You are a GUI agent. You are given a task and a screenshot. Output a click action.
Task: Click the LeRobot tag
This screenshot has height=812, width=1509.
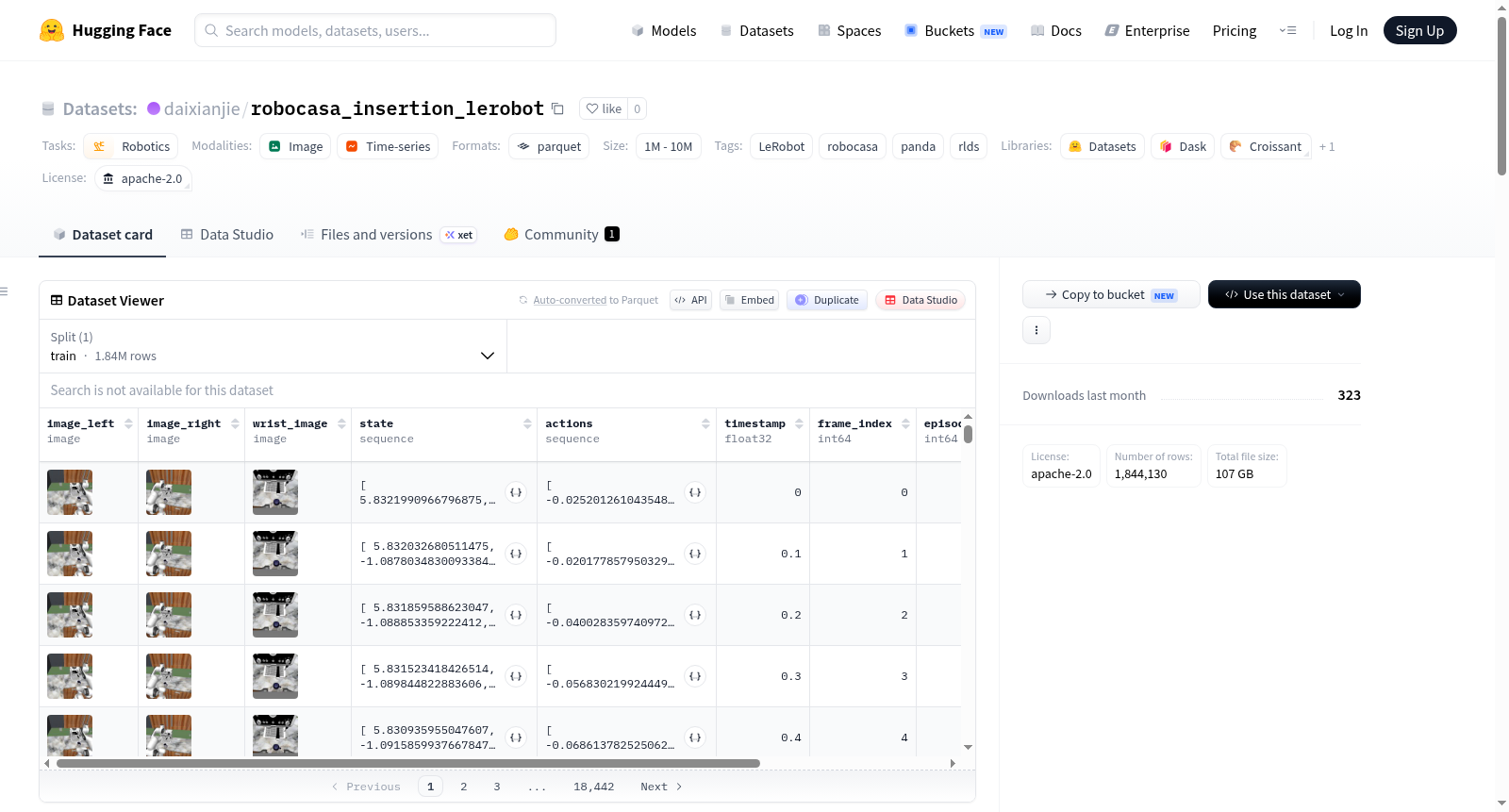(781, 146)
